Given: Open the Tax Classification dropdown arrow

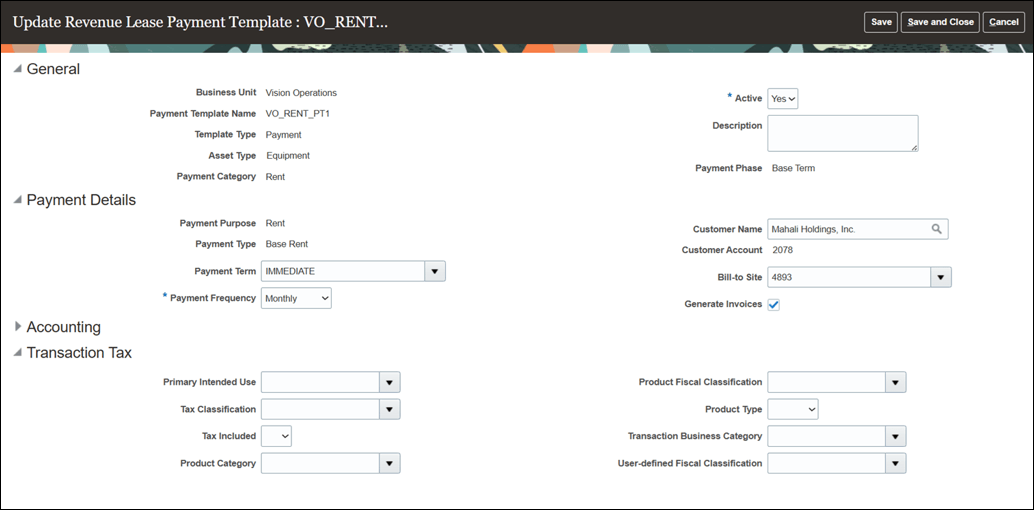Looking at the screenshot, I should pyautogui.click(x=390, y=409).
